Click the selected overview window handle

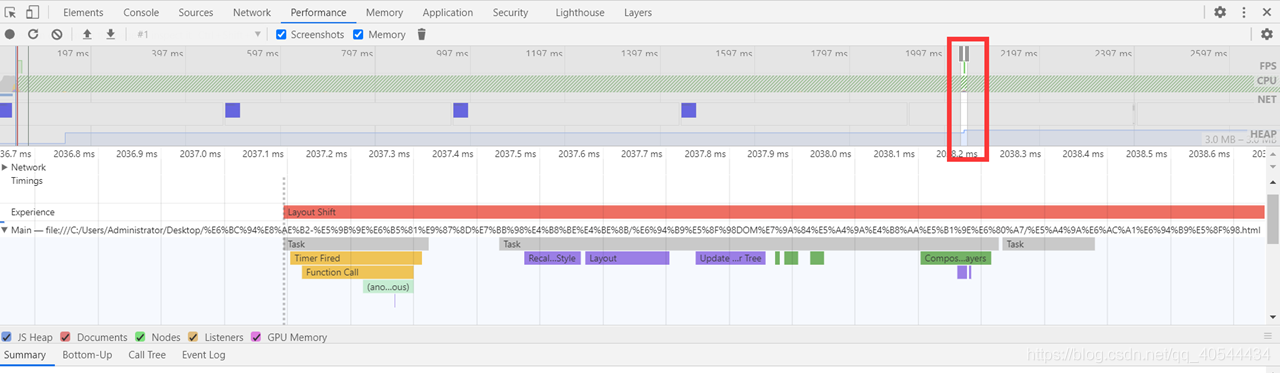[x=964, y=53]
